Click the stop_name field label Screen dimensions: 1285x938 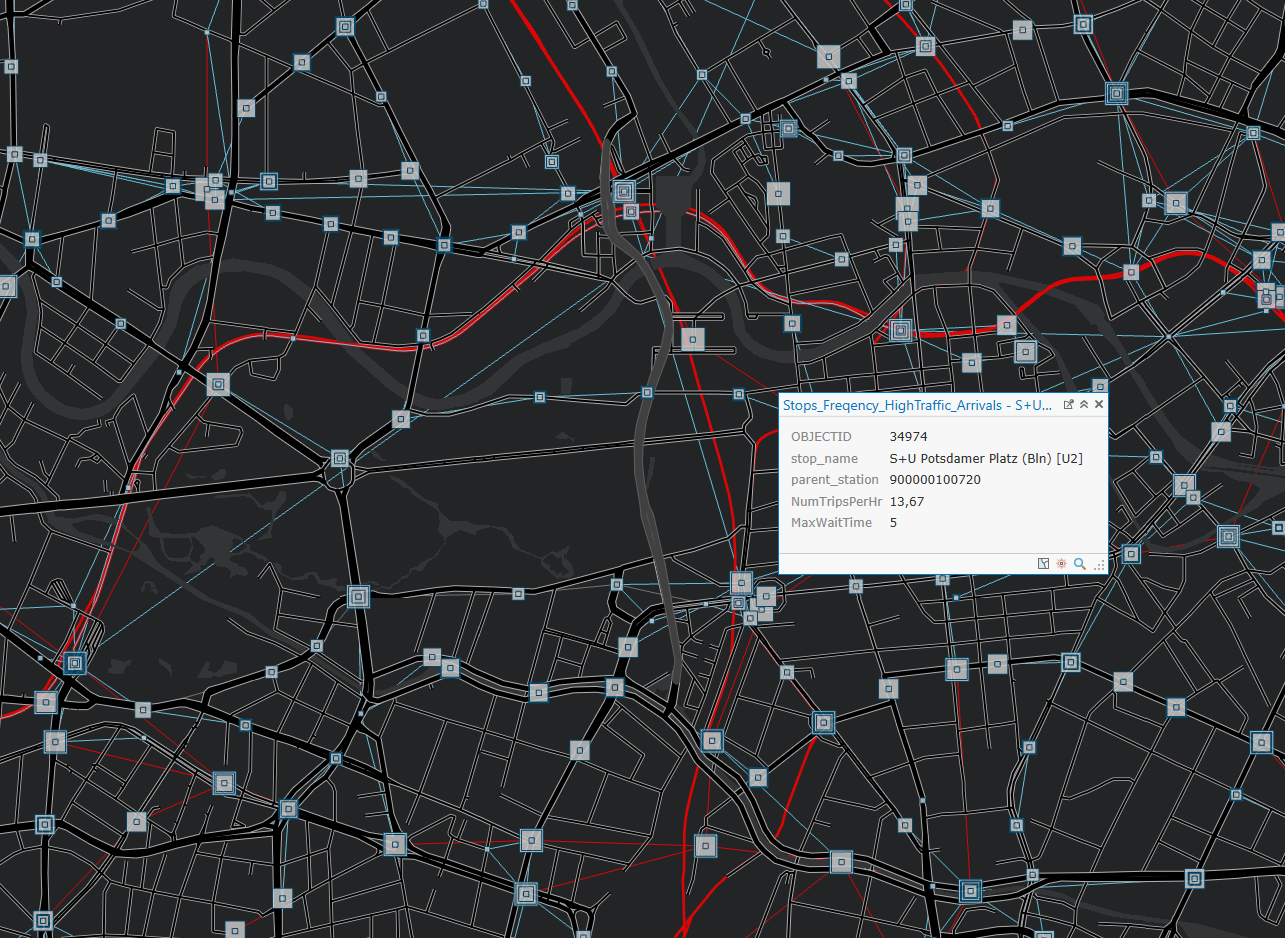[824, 458]
